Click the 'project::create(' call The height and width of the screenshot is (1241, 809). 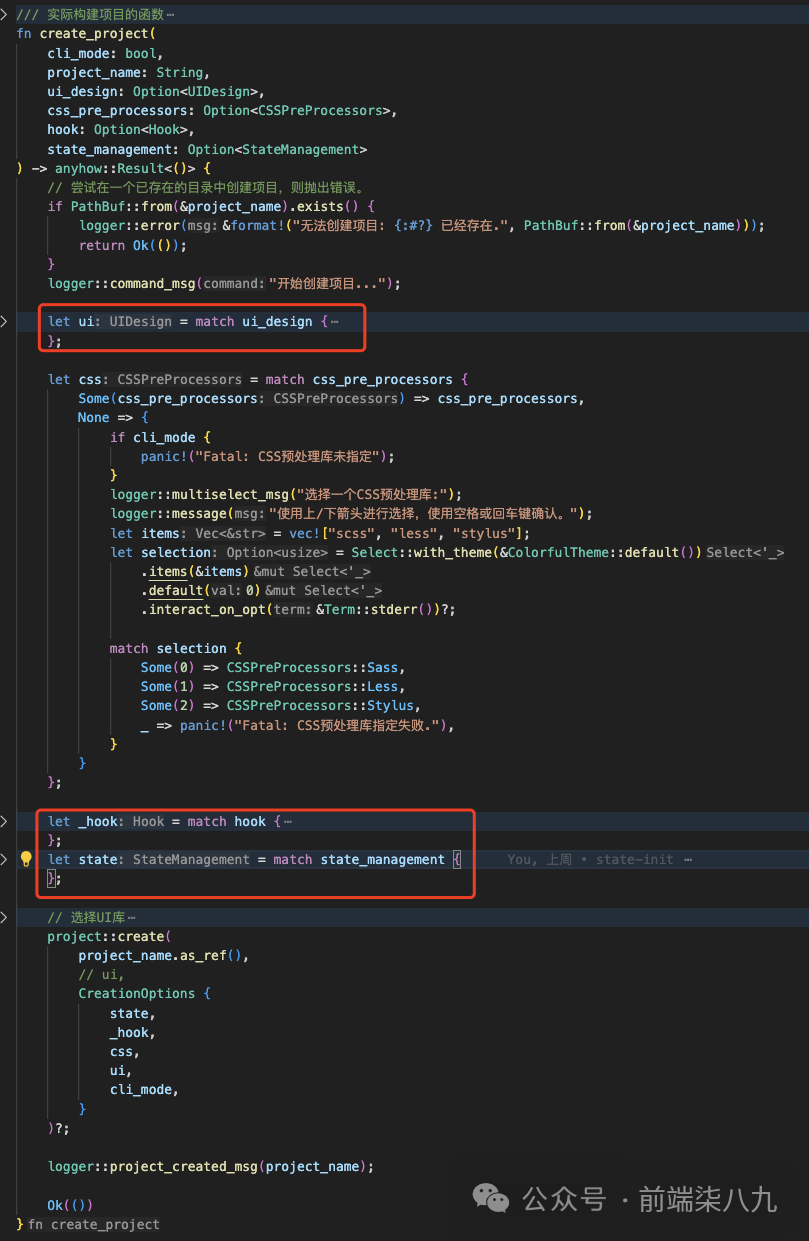click(x=109, y=936)
